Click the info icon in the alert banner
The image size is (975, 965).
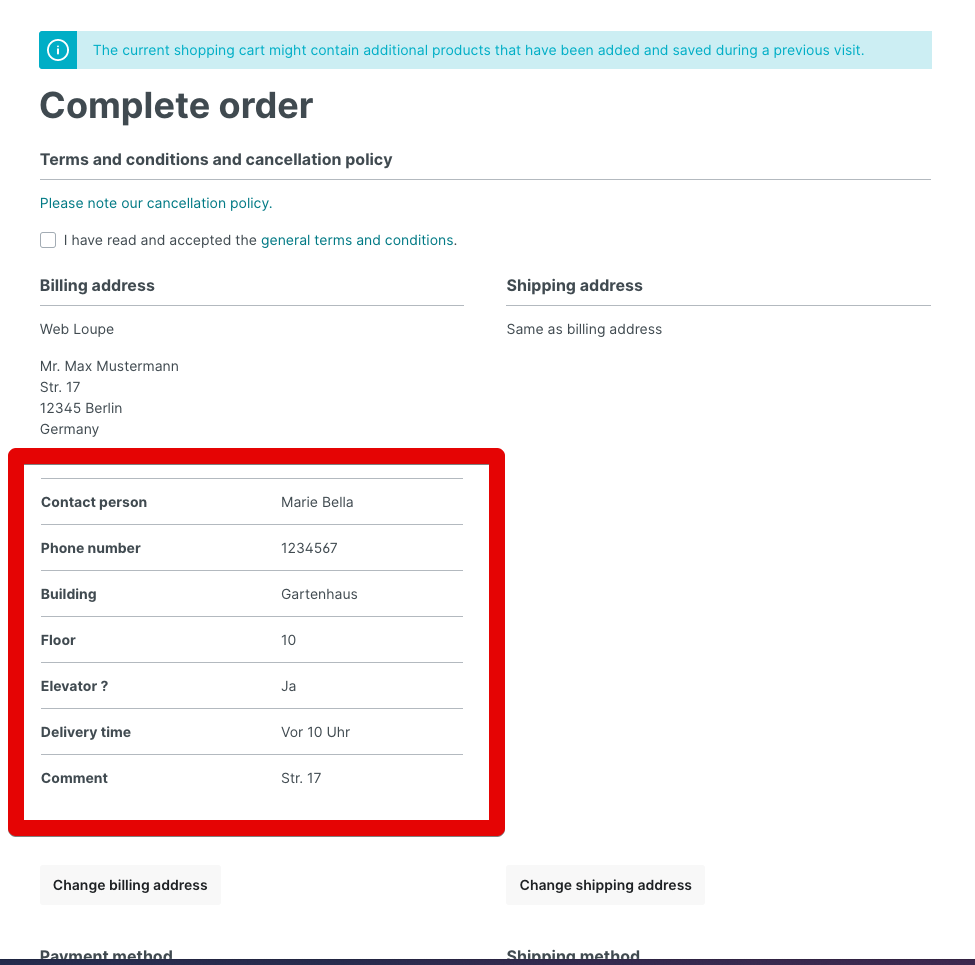pos(58,50)
